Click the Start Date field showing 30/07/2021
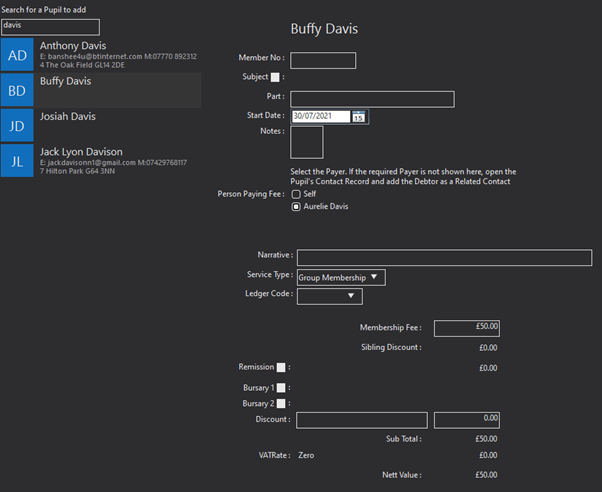Viewport: 602px width, 492px height. coord(321,116)
